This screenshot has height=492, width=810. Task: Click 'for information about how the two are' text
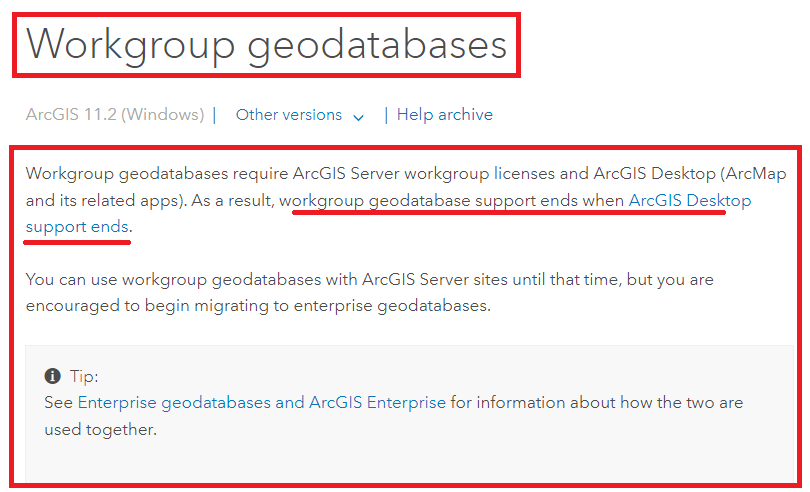pos(597,403)
